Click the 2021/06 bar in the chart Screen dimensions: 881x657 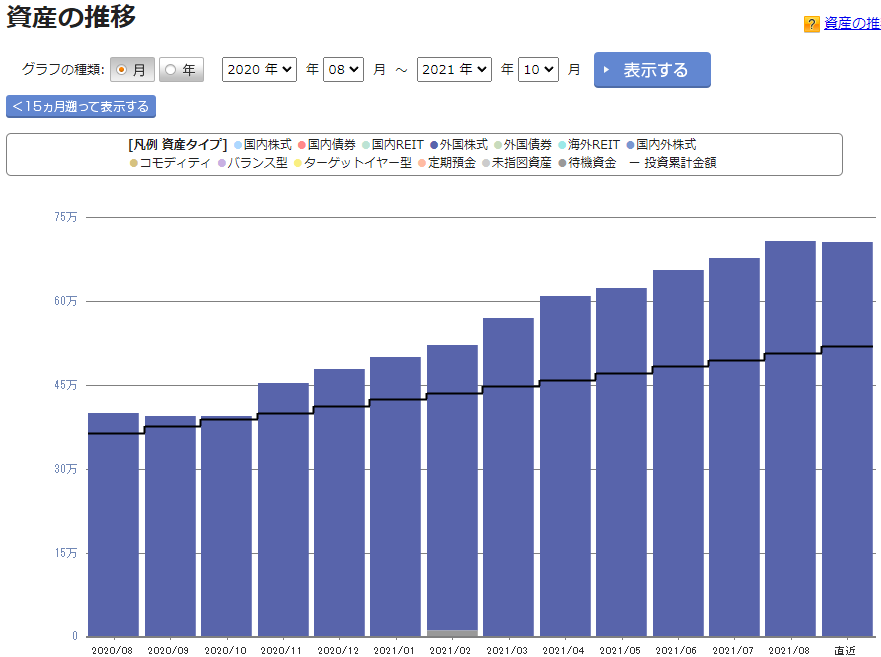tap(678, 454)
